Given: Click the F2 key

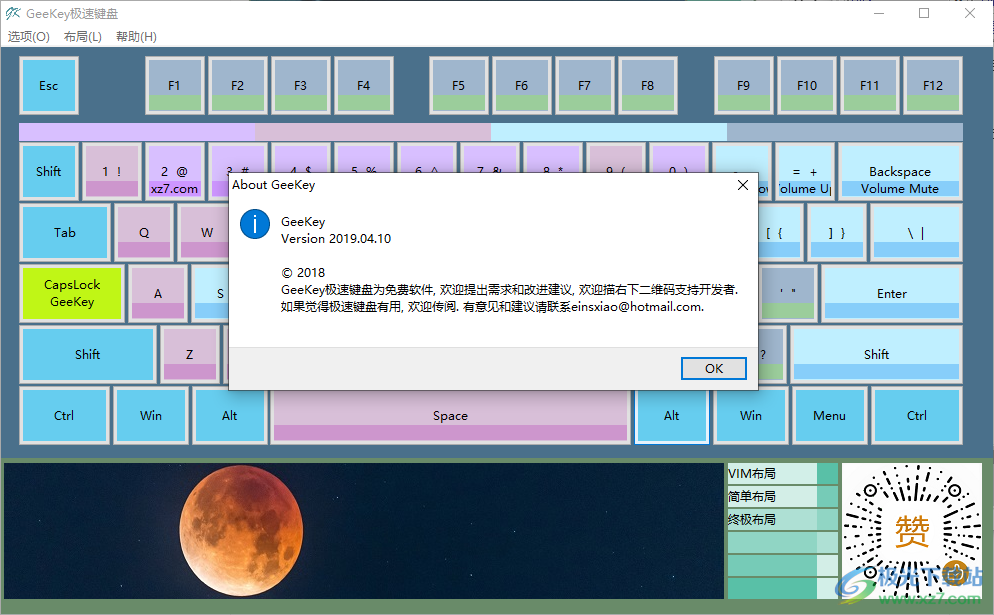Looking at the screenshot, I should coord(237,86).
